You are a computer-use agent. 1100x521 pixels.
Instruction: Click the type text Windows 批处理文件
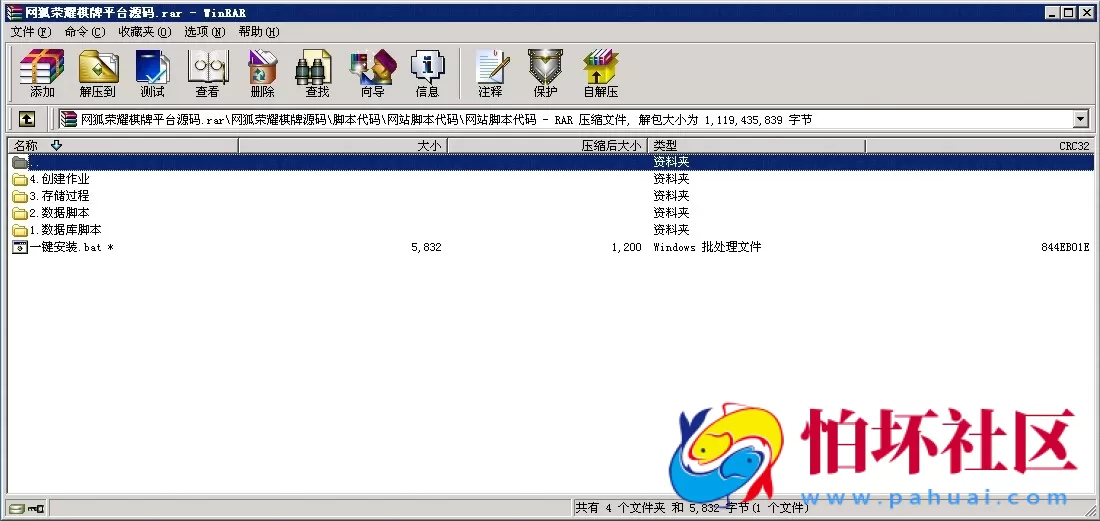[707, 247]
